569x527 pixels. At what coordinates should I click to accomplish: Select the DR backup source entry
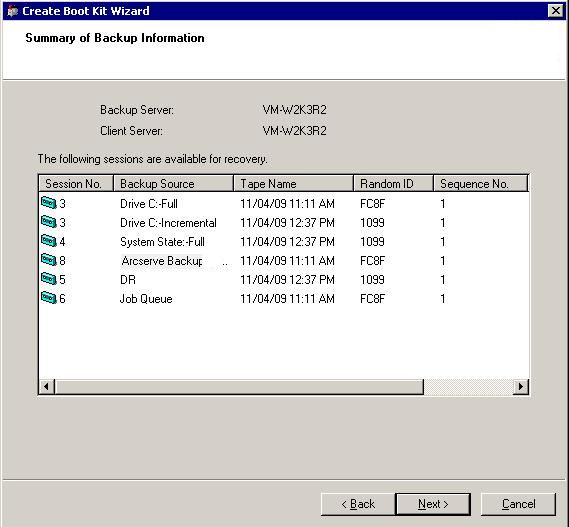pos(128,279)
